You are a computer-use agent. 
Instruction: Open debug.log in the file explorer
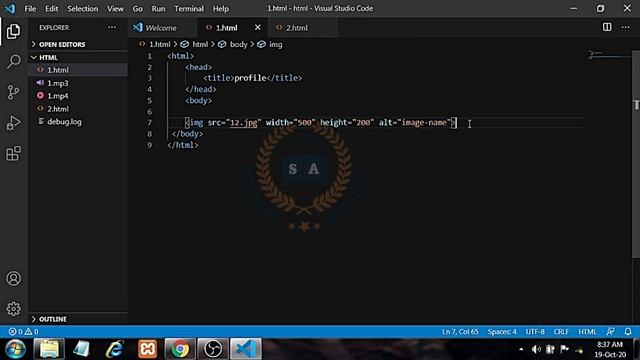coord(78,122)
